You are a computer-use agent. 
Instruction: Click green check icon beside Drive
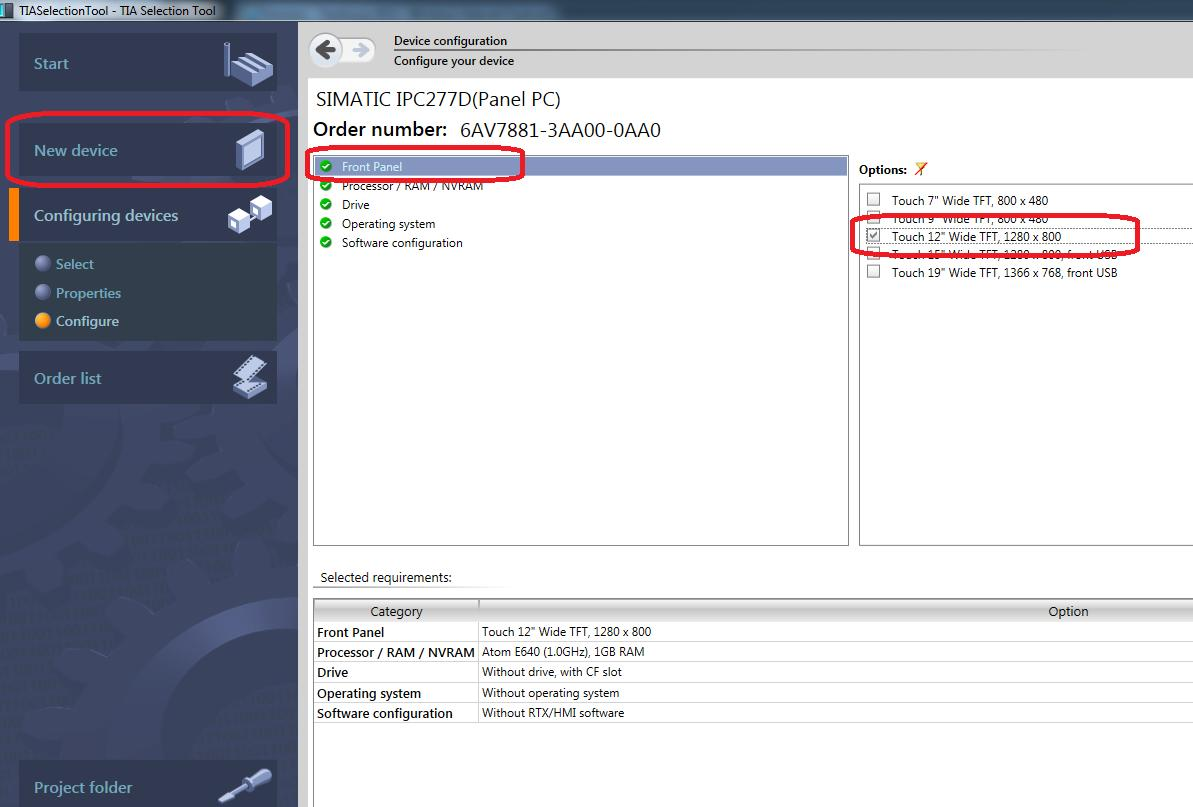click(326, 204)
